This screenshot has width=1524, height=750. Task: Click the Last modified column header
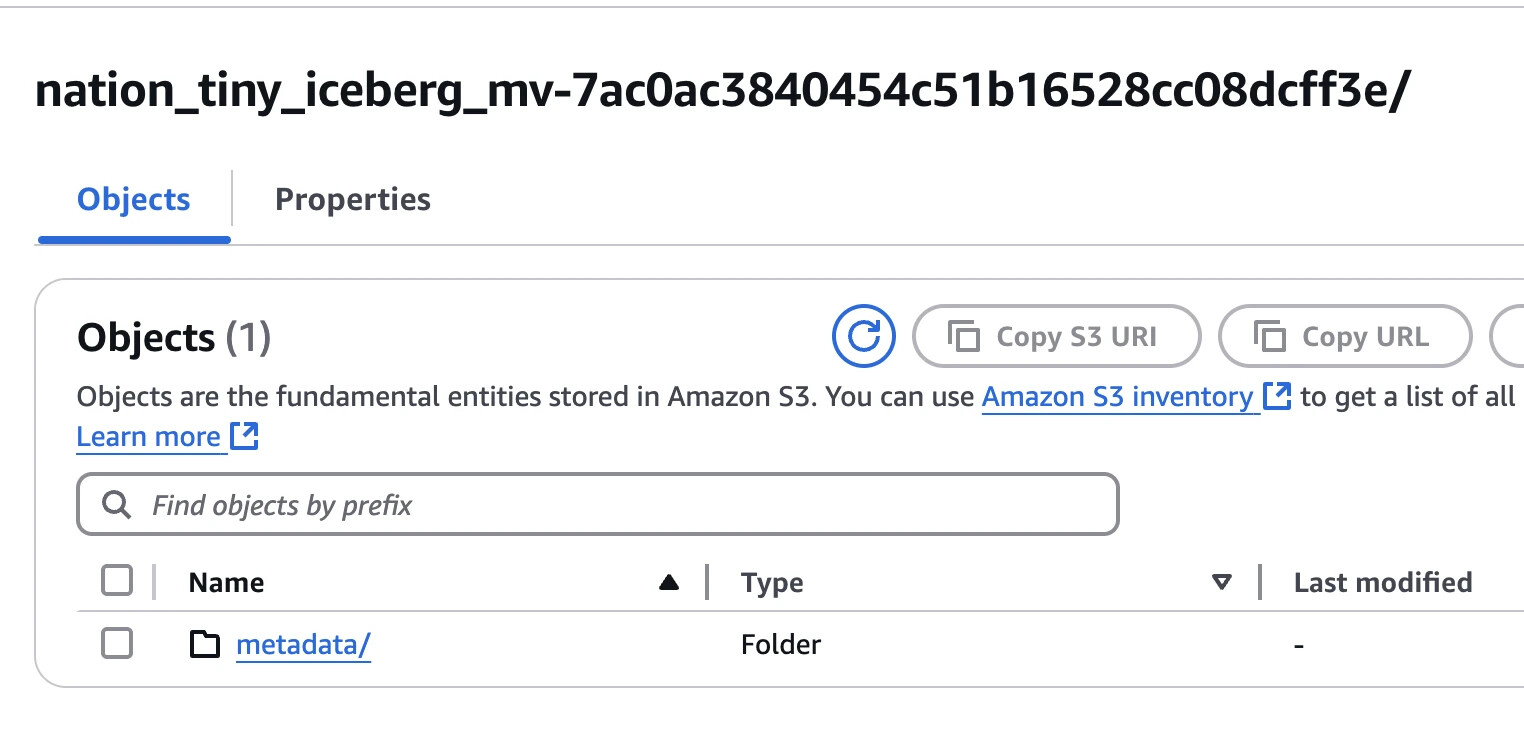click(x=1383, y=583)
